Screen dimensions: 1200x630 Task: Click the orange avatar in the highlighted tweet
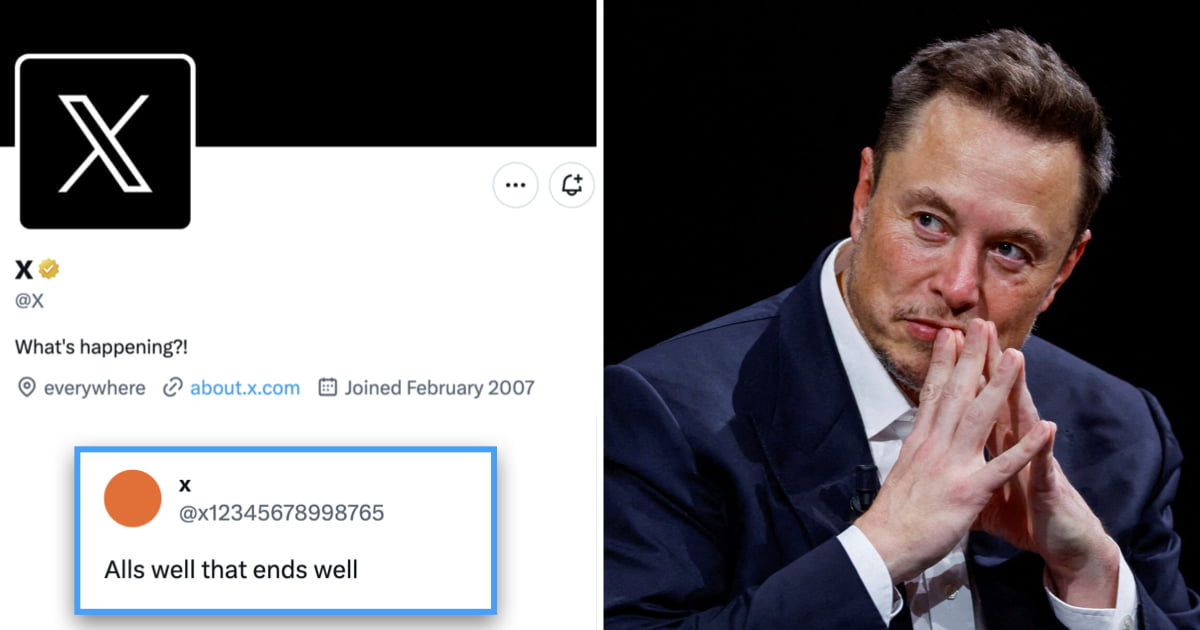tap(131, 498)
